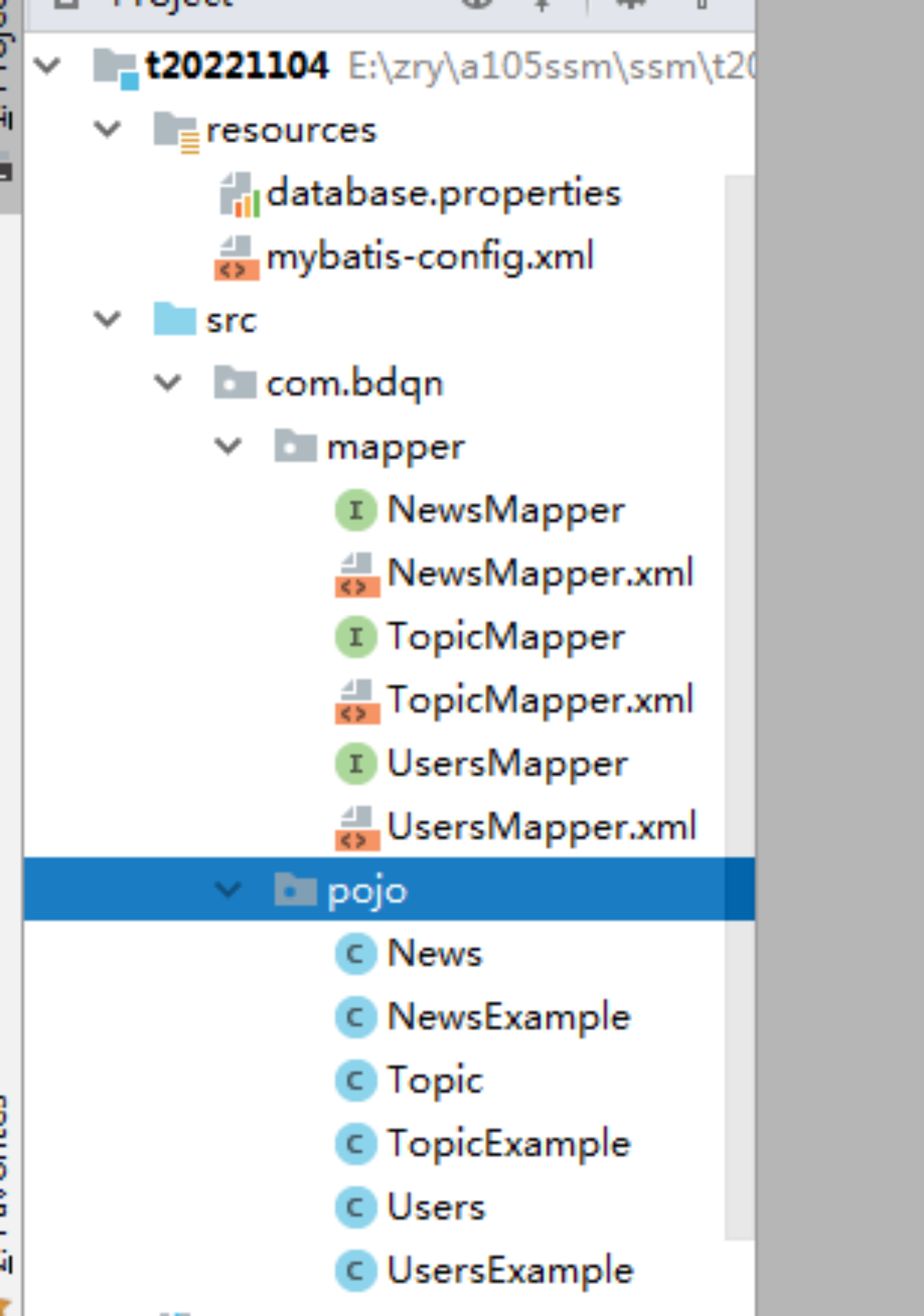Select TopicMapper interface name
The image size is (924, 1316).
click(x=506, y=638)
